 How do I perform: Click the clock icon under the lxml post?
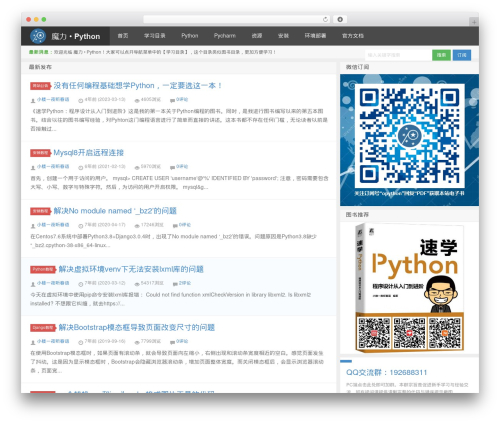coord(81,284)
